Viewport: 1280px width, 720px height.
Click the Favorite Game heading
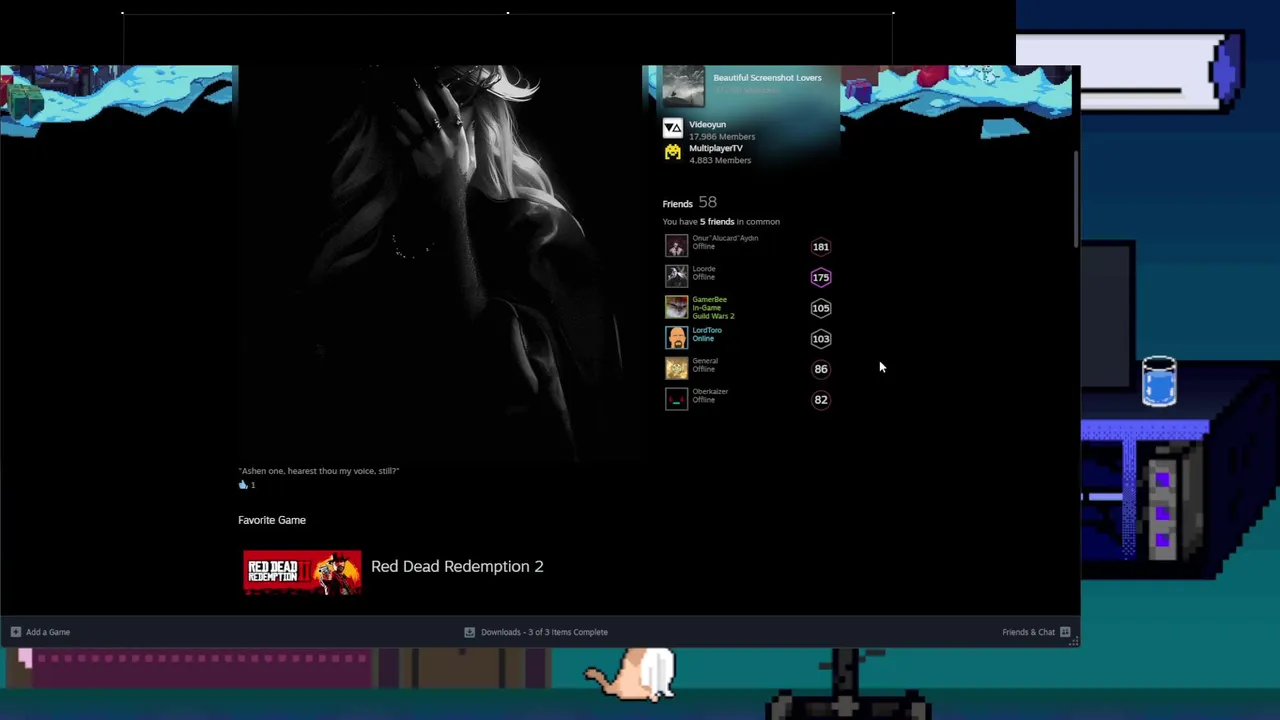(x=272, y=520)
